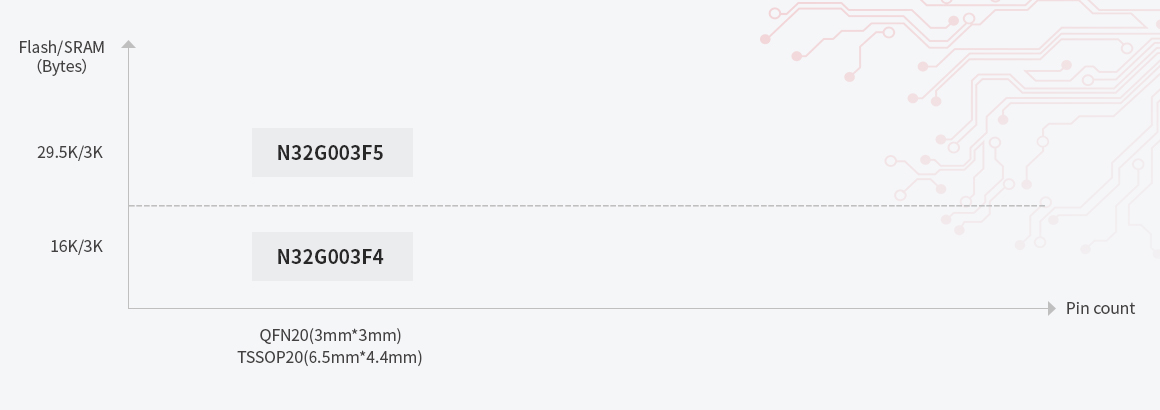Open the N32G003F4 product box

tap(332, 257)
